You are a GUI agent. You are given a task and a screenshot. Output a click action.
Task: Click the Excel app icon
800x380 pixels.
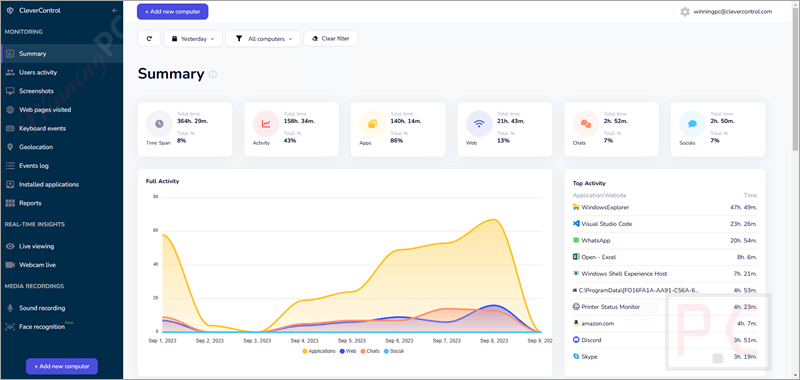(x=576, y=257)
